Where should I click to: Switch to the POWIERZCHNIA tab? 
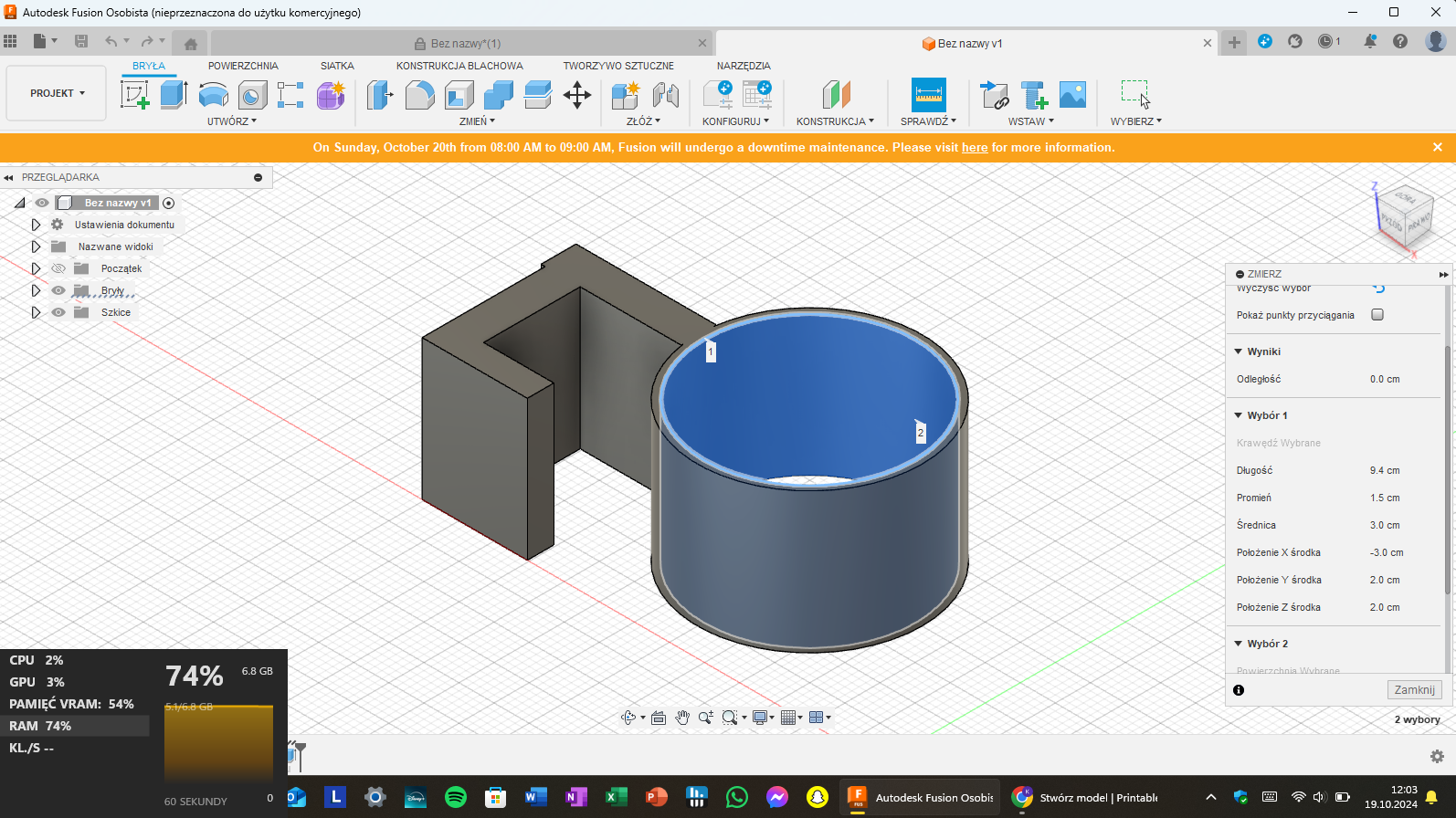(x=243, y=66)
